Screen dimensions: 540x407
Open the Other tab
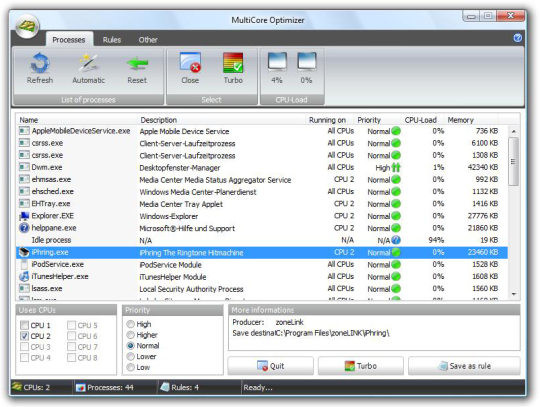148,40
